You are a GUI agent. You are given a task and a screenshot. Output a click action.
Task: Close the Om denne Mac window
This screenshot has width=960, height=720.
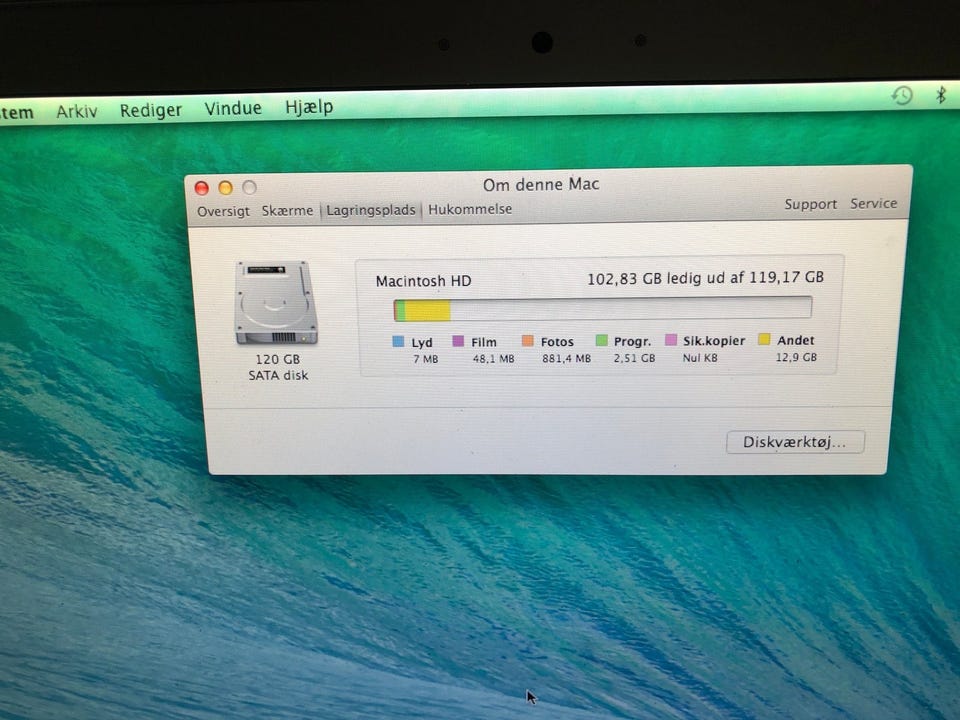pyautogui.click(x=201, y=188)
